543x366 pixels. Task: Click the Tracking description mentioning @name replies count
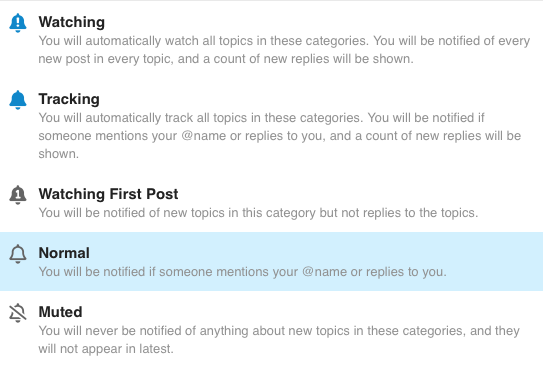point(280,136)
